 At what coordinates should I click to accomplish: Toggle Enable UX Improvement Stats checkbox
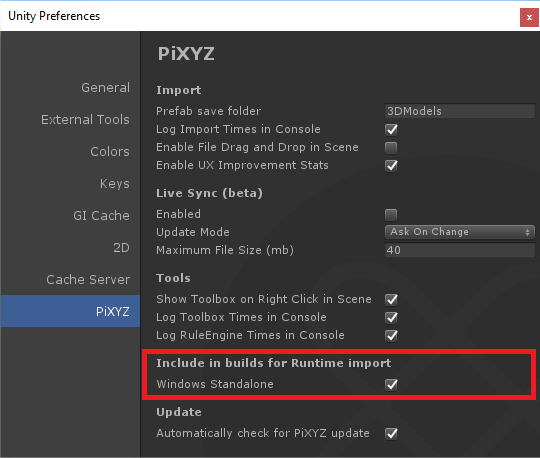(391, 166)
